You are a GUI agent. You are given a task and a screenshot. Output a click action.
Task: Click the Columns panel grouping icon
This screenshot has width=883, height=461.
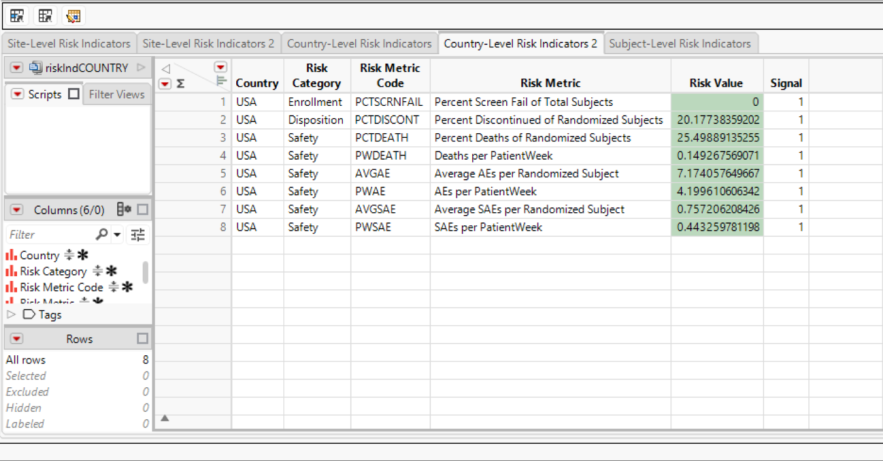[x=124, y=209]
